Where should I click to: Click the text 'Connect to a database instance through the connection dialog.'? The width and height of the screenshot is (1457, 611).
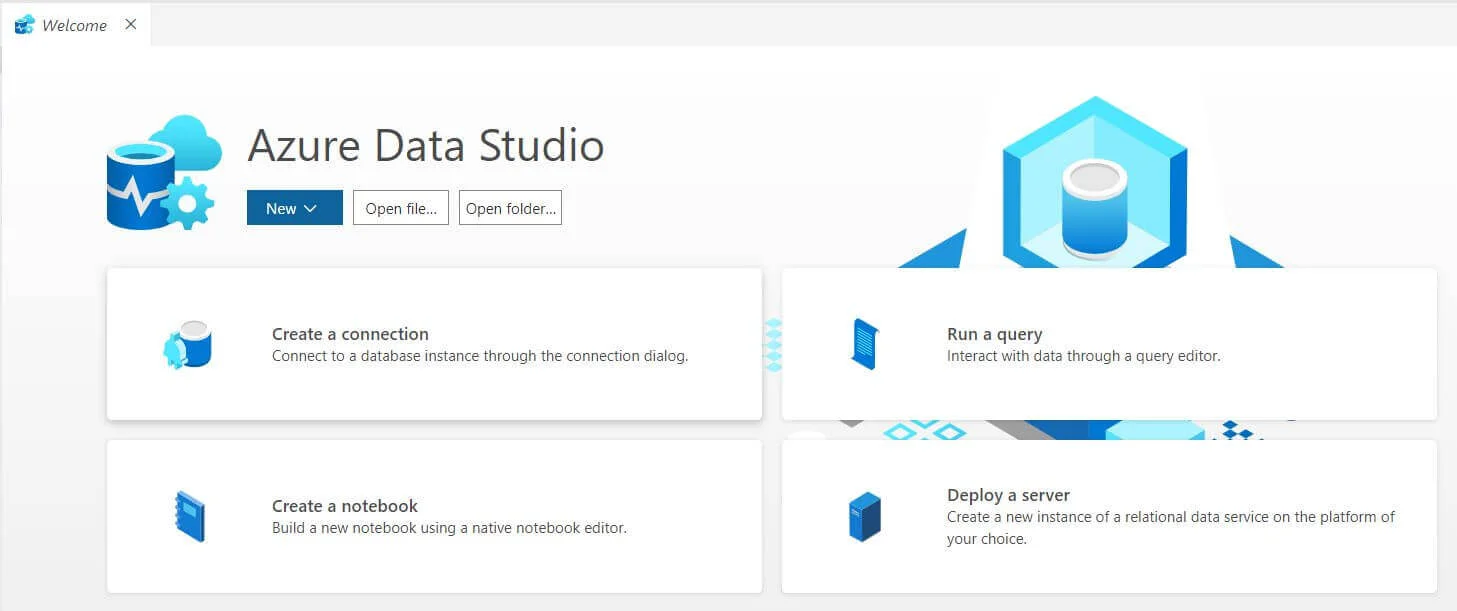click(480, 356)
